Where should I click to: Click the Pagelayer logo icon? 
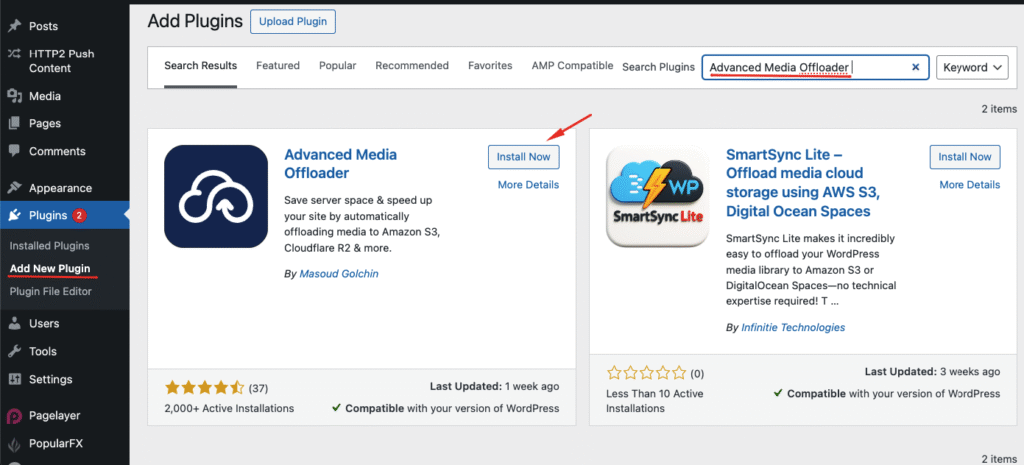[14, 415]
